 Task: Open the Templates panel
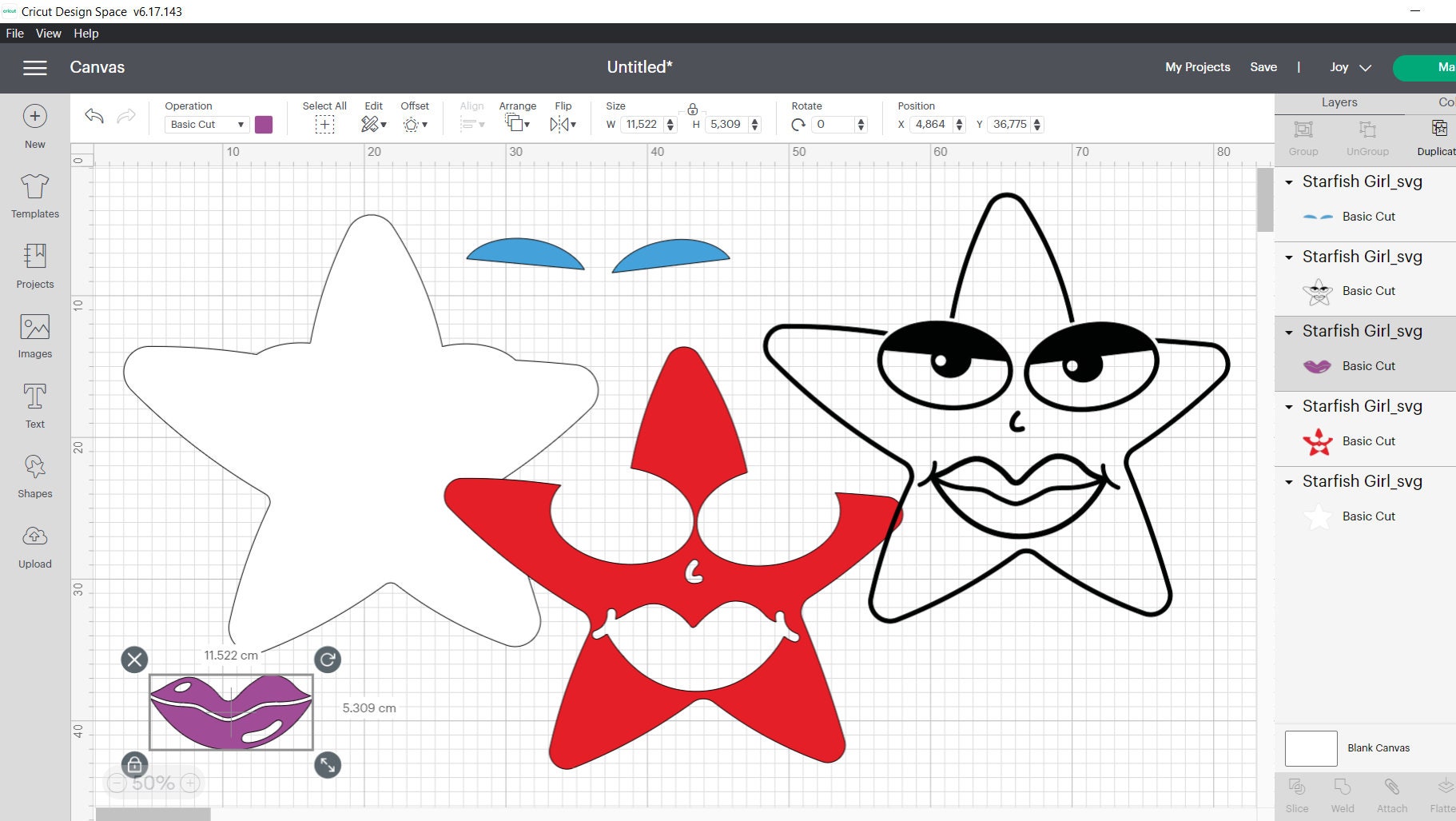(x=34, y=195)
